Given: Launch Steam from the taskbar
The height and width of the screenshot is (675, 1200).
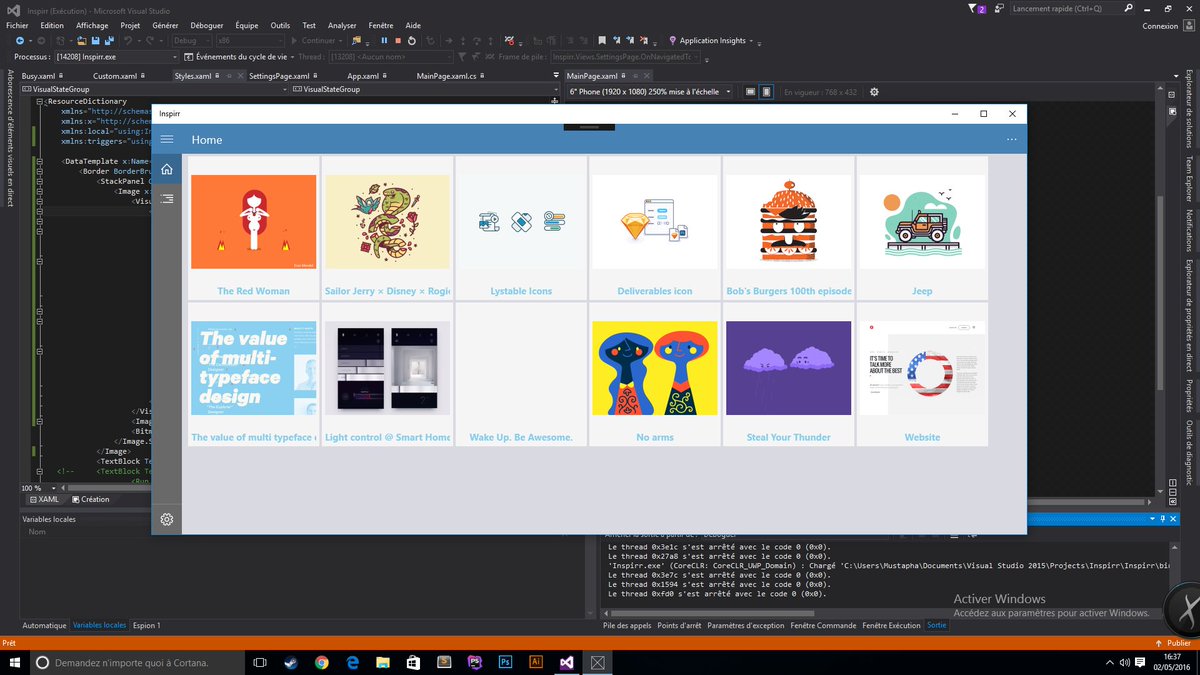Looking at the screenshot, I should click(291, 662).
